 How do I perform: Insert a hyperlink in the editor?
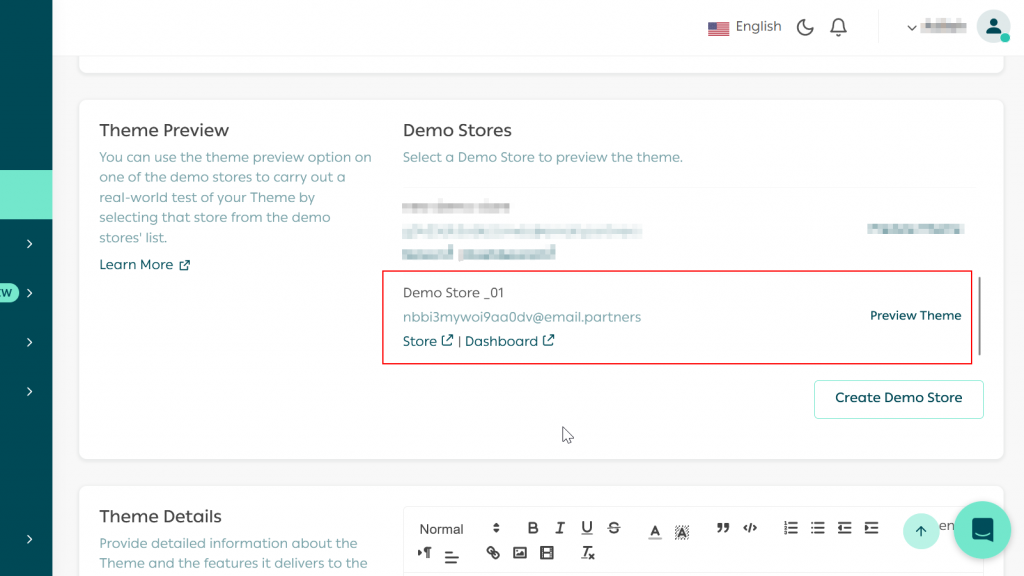pos(492,551)
